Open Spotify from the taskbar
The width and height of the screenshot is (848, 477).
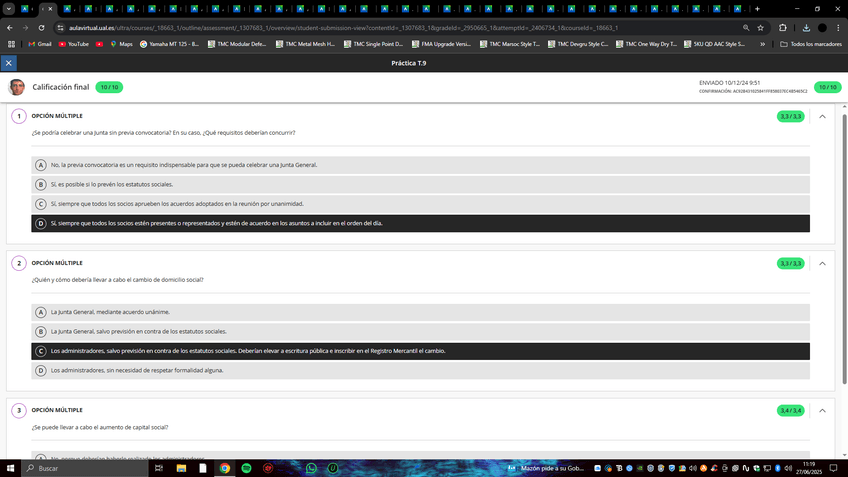pyautogui.click(x=246, y=468)
